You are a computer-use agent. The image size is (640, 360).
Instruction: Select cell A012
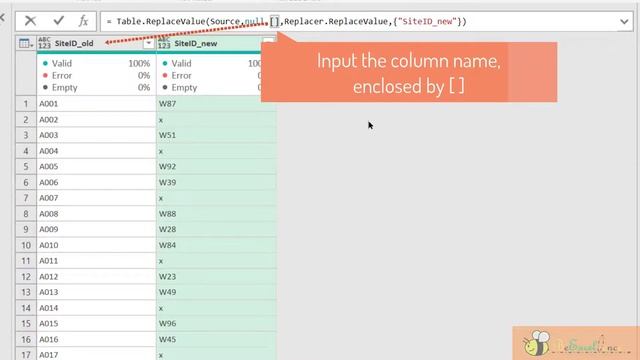(x=96, y=277)
